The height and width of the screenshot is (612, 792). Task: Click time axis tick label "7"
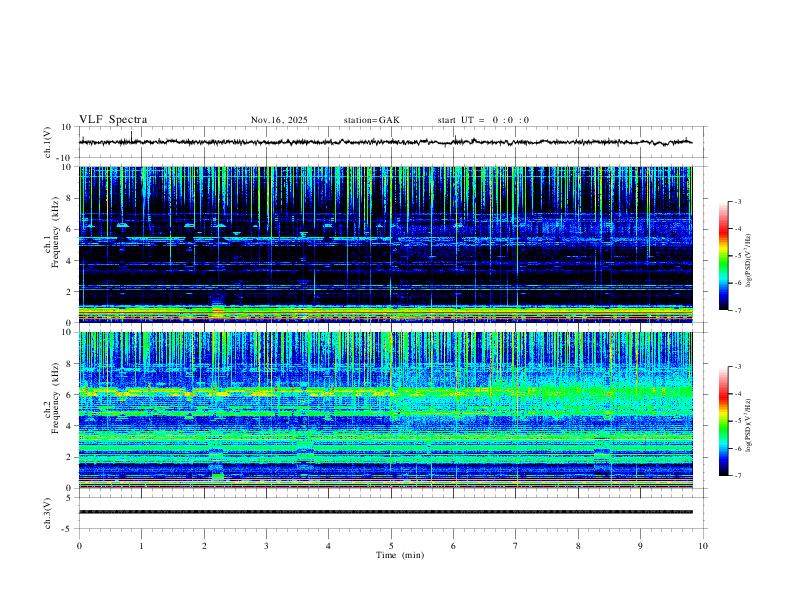[x=516, y=546]
